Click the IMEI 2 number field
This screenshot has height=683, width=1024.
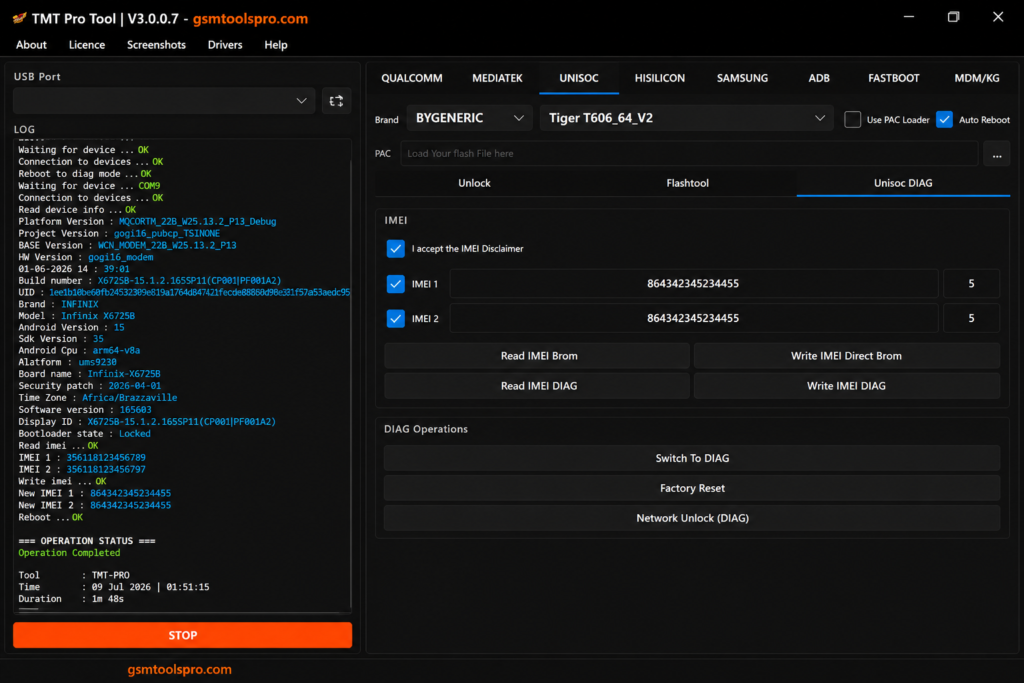(693, 319)
